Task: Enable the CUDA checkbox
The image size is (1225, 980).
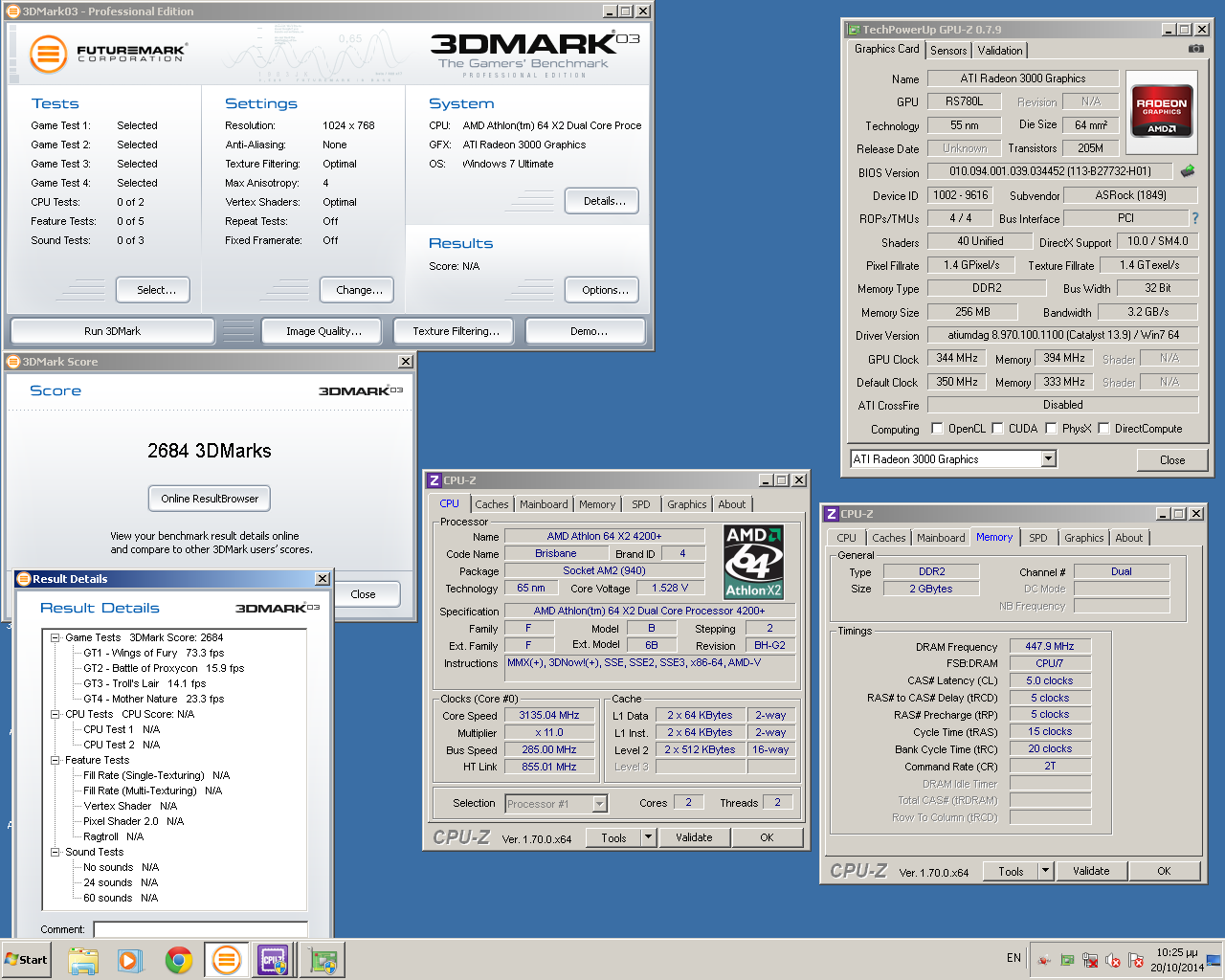Action: pos(997,429)
